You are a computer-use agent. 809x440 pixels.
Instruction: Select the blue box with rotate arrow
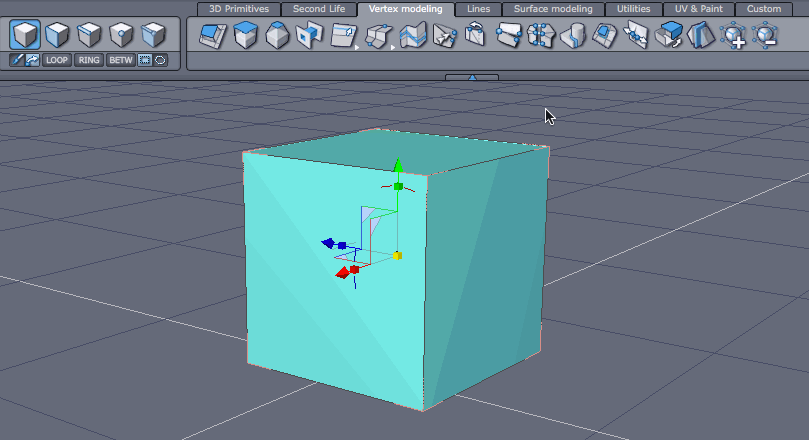[x=669, y=36]
